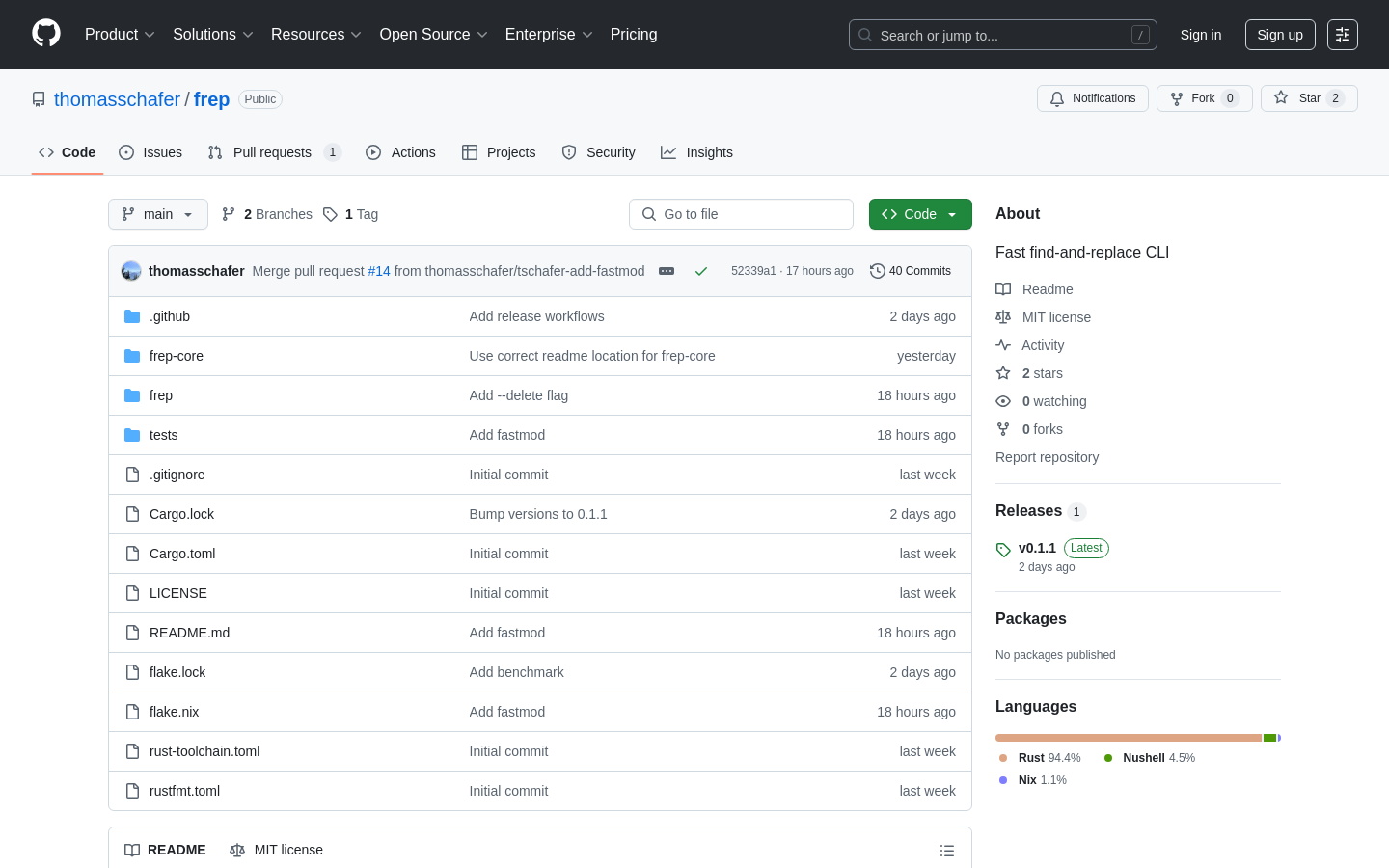
Task: Click the Notifications bell button
Action: 1093,98
